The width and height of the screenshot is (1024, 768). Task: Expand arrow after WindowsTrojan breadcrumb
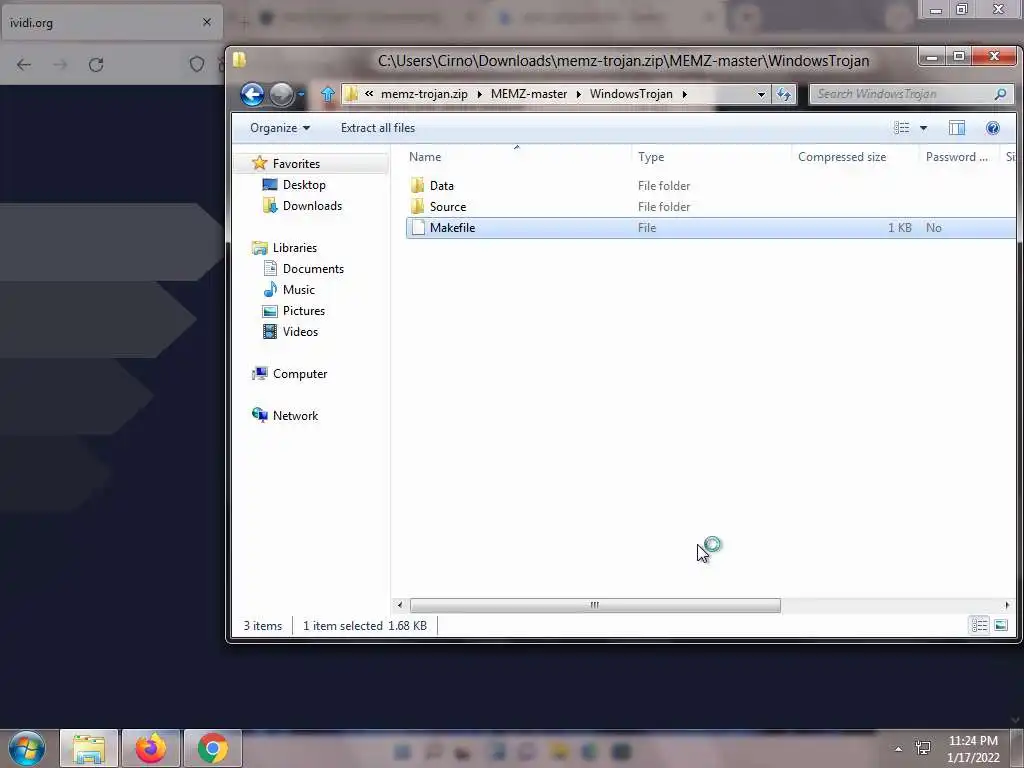684,94
